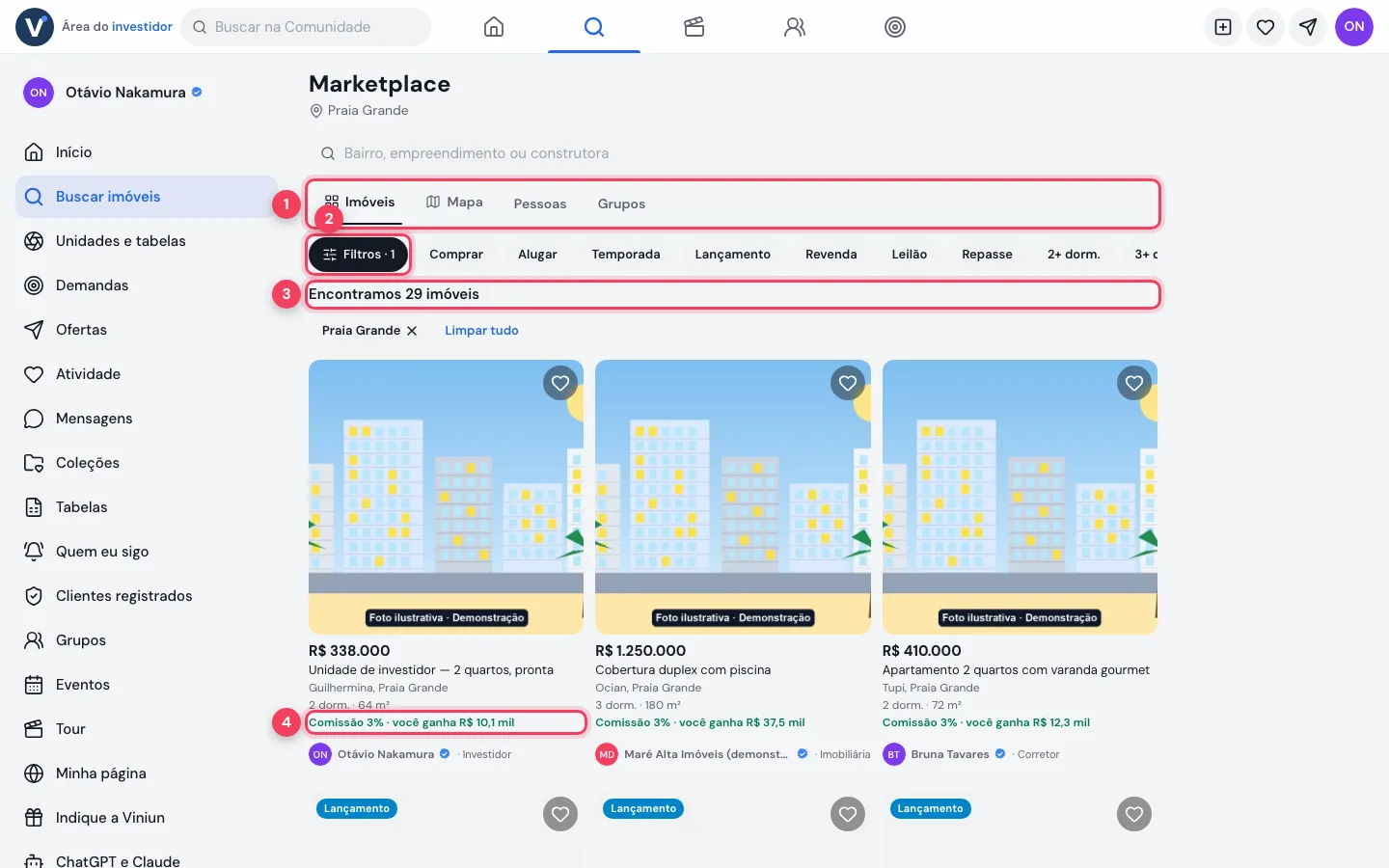Favorite the R$ 410.000 apartment card
Viewport: 1389px width, 868px height.
(x=1134, y=383)
